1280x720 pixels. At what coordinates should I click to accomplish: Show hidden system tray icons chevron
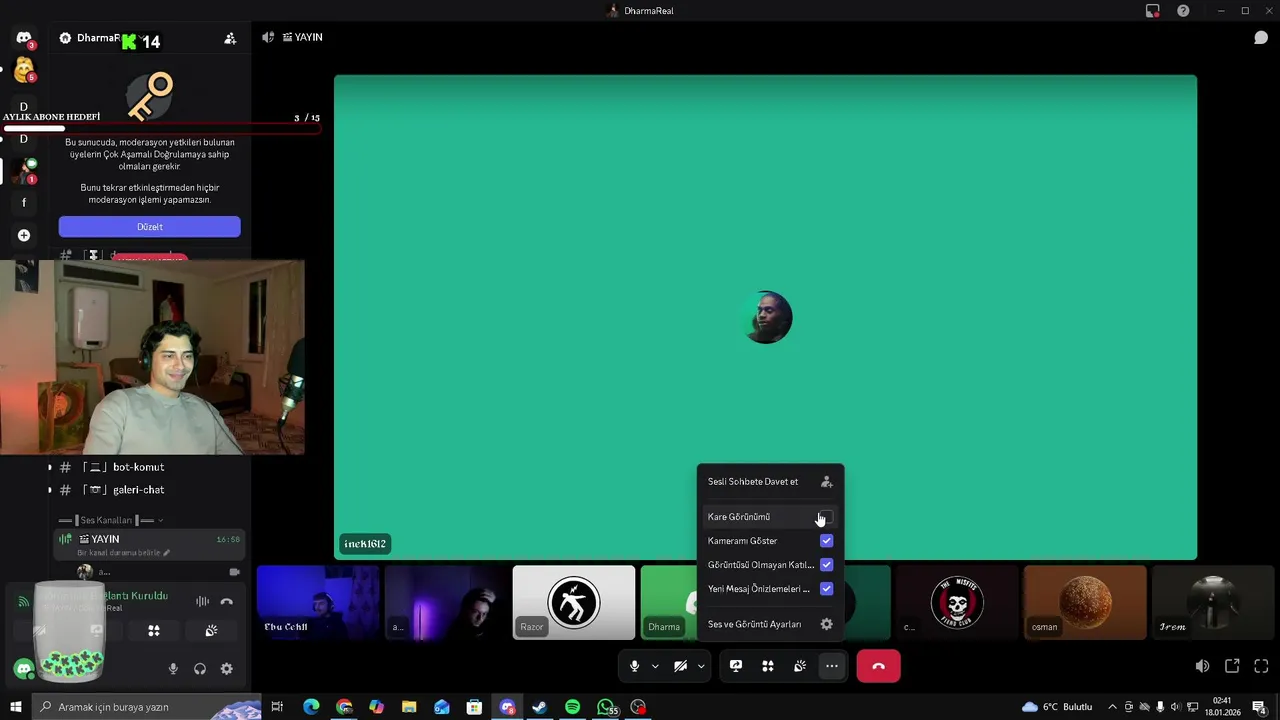coord(1112,707)
